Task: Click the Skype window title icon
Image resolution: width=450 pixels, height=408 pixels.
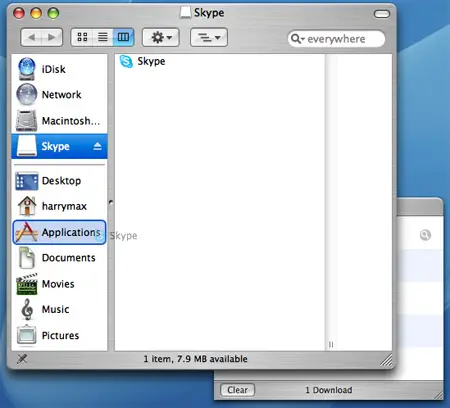Action: pos(185,13)
